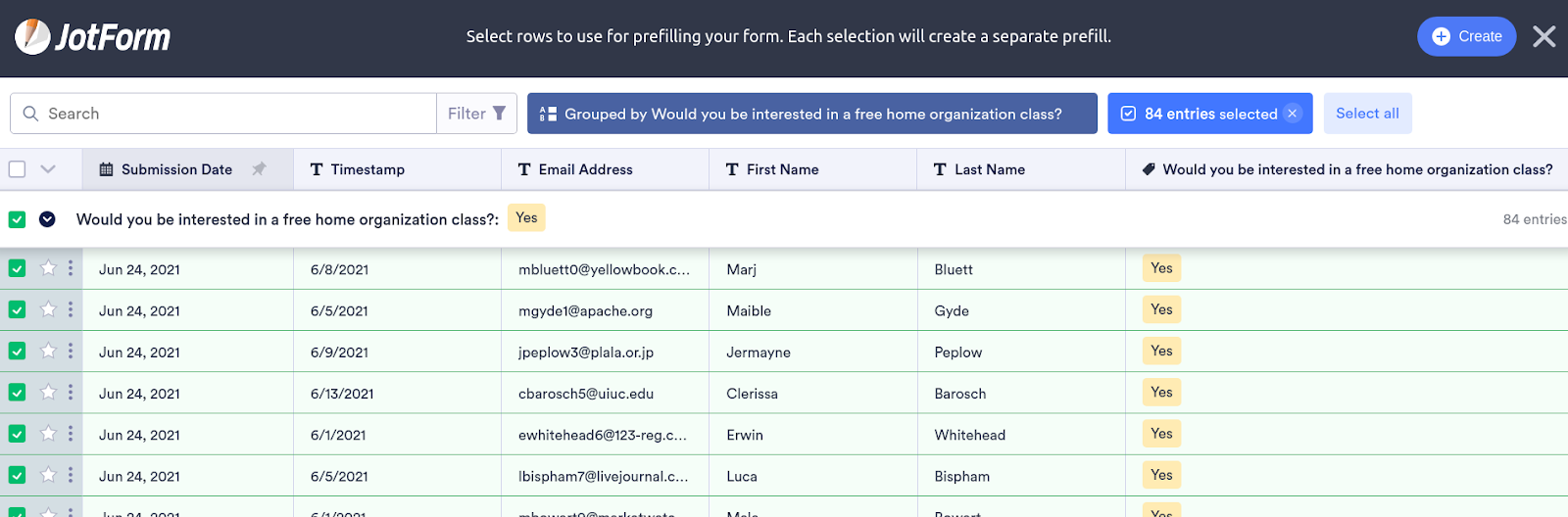The width and height of the screenshot is (1568, 517).
Task: Click the pin icon on Submission Date
Action: tap(259, 169)
